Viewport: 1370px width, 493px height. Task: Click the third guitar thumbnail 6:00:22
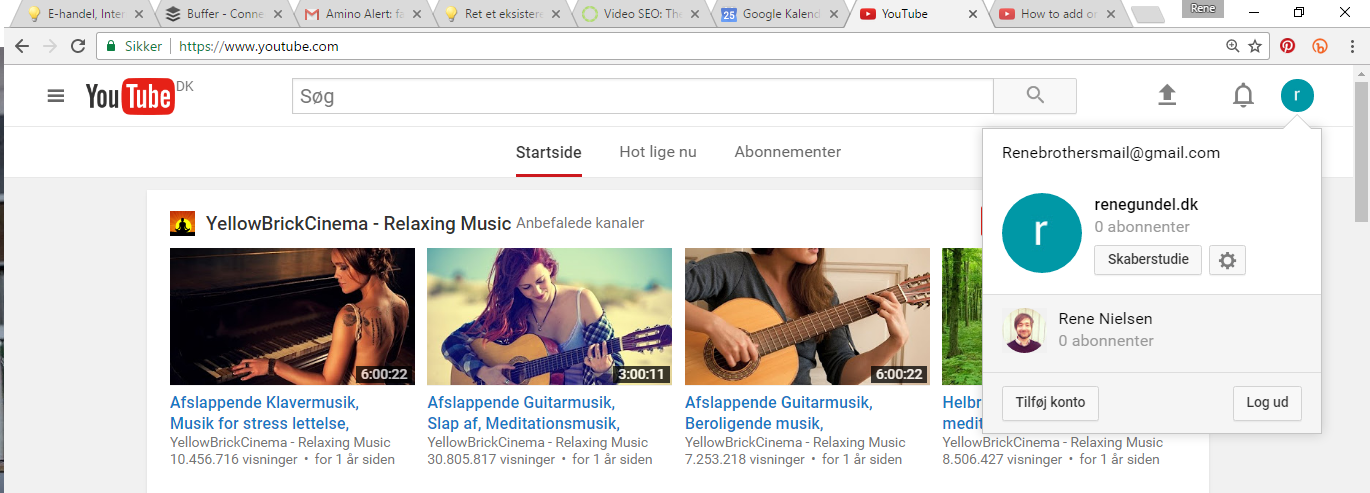(x=807, y=317)
